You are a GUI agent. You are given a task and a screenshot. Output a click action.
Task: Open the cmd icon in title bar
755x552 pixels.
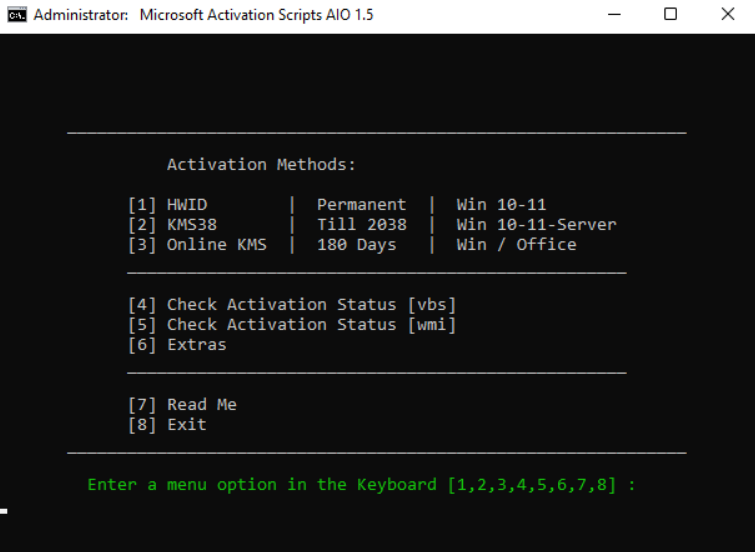coord(17,15)
